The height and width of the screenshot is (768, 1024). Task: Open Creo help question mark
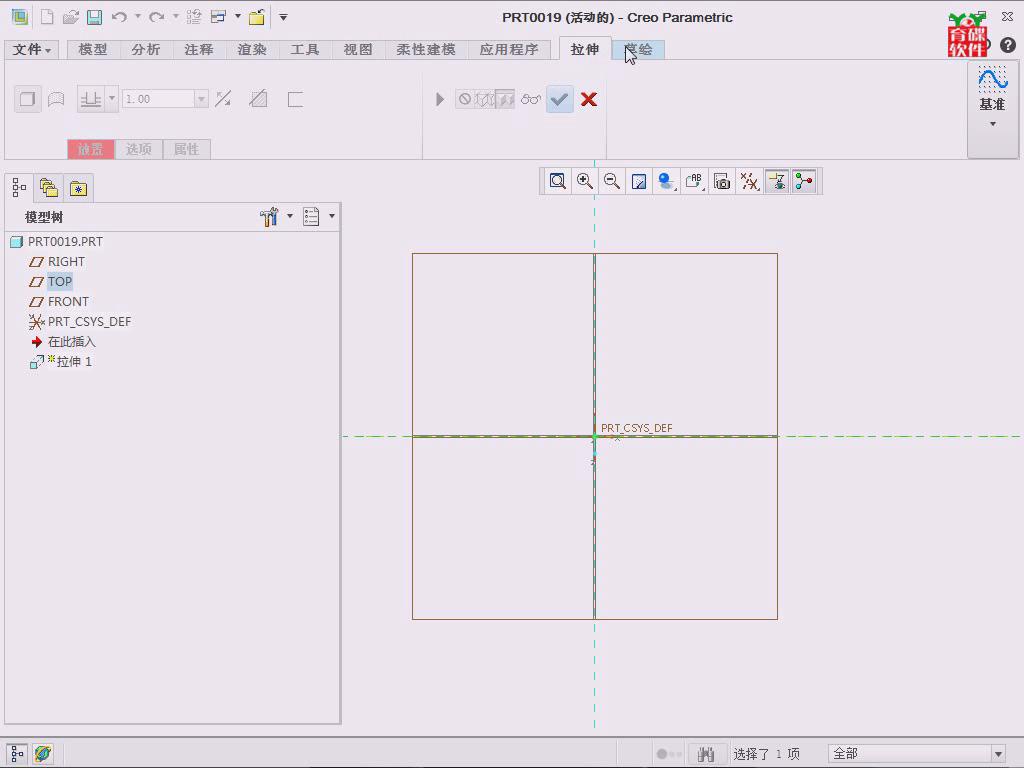(1008, 44)
